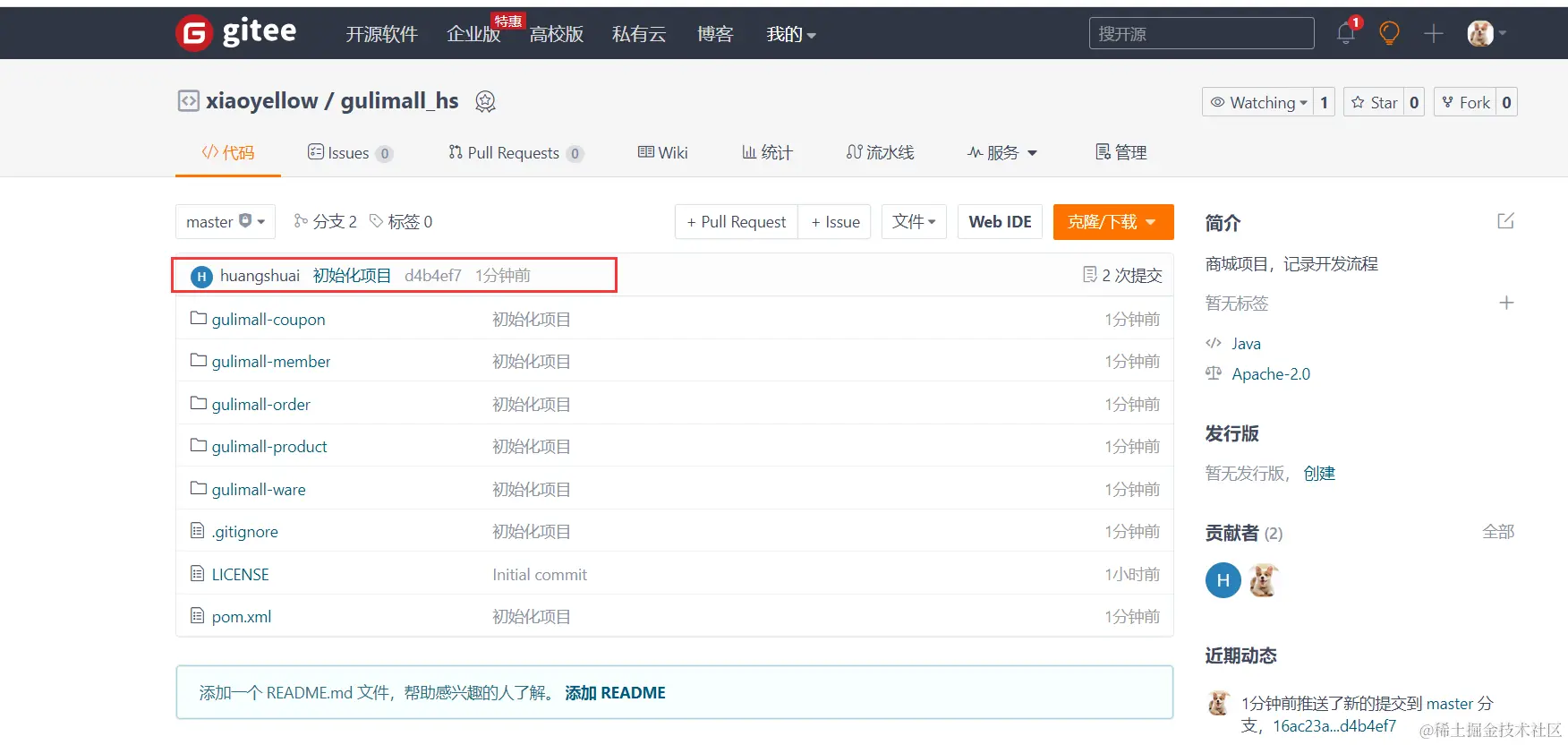The height and width of the screenshot is (745, 1568).
Task: Open the Issues tab
Action: click(350, 152)
